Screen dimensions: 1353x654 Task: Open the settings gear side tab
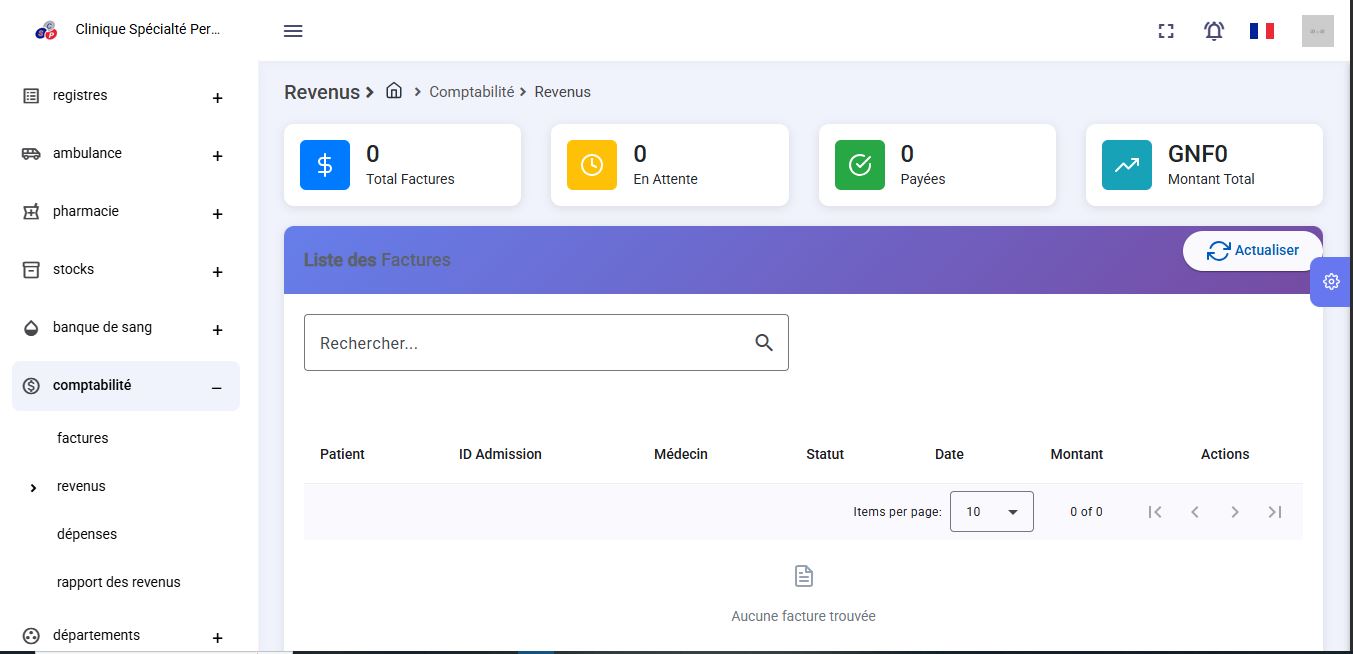point(1331,282)
